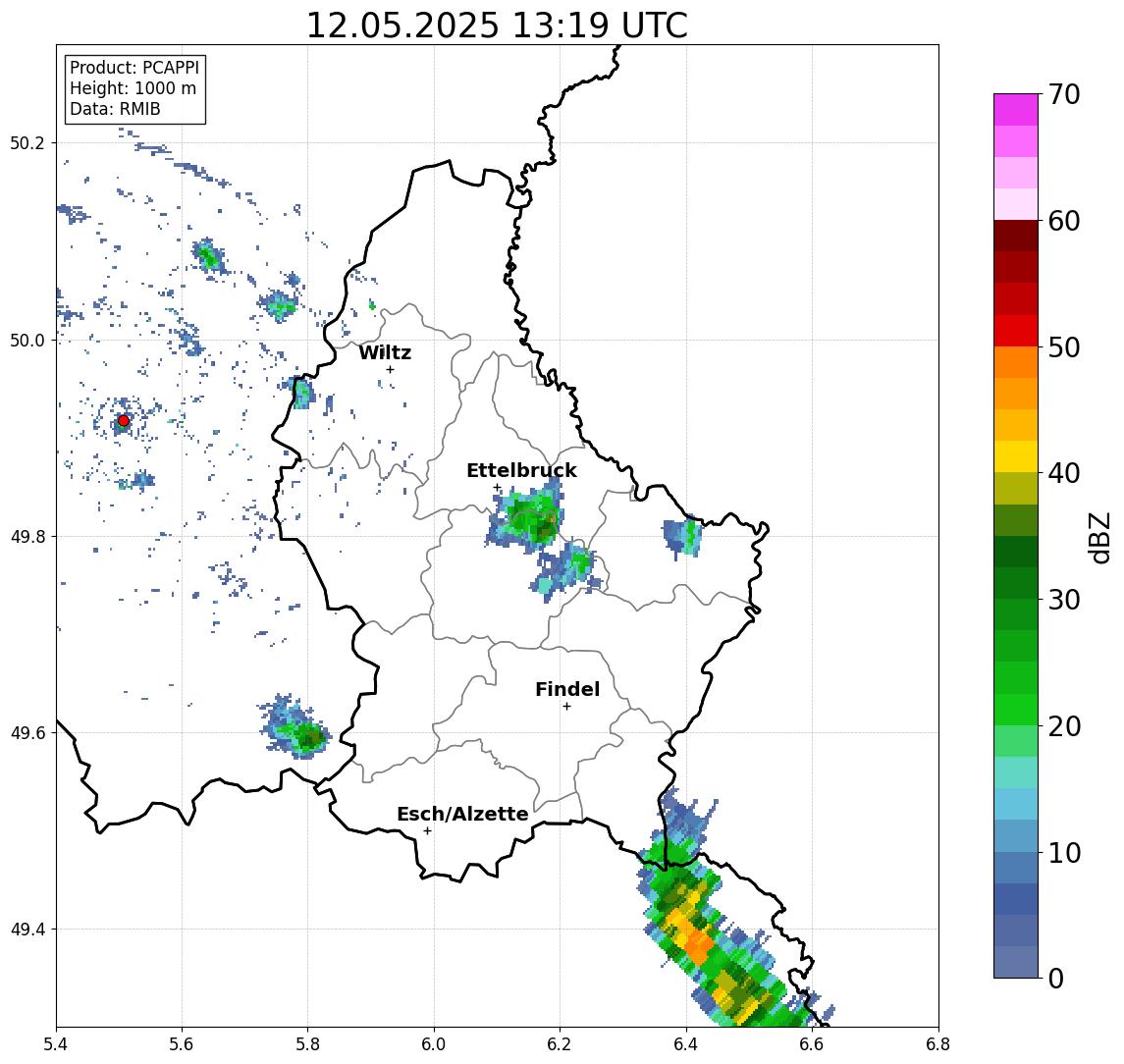The image size is (1124, 1064).
Task: Click the longitude axis label 6.0
Action: click(x=434, y=1044)
